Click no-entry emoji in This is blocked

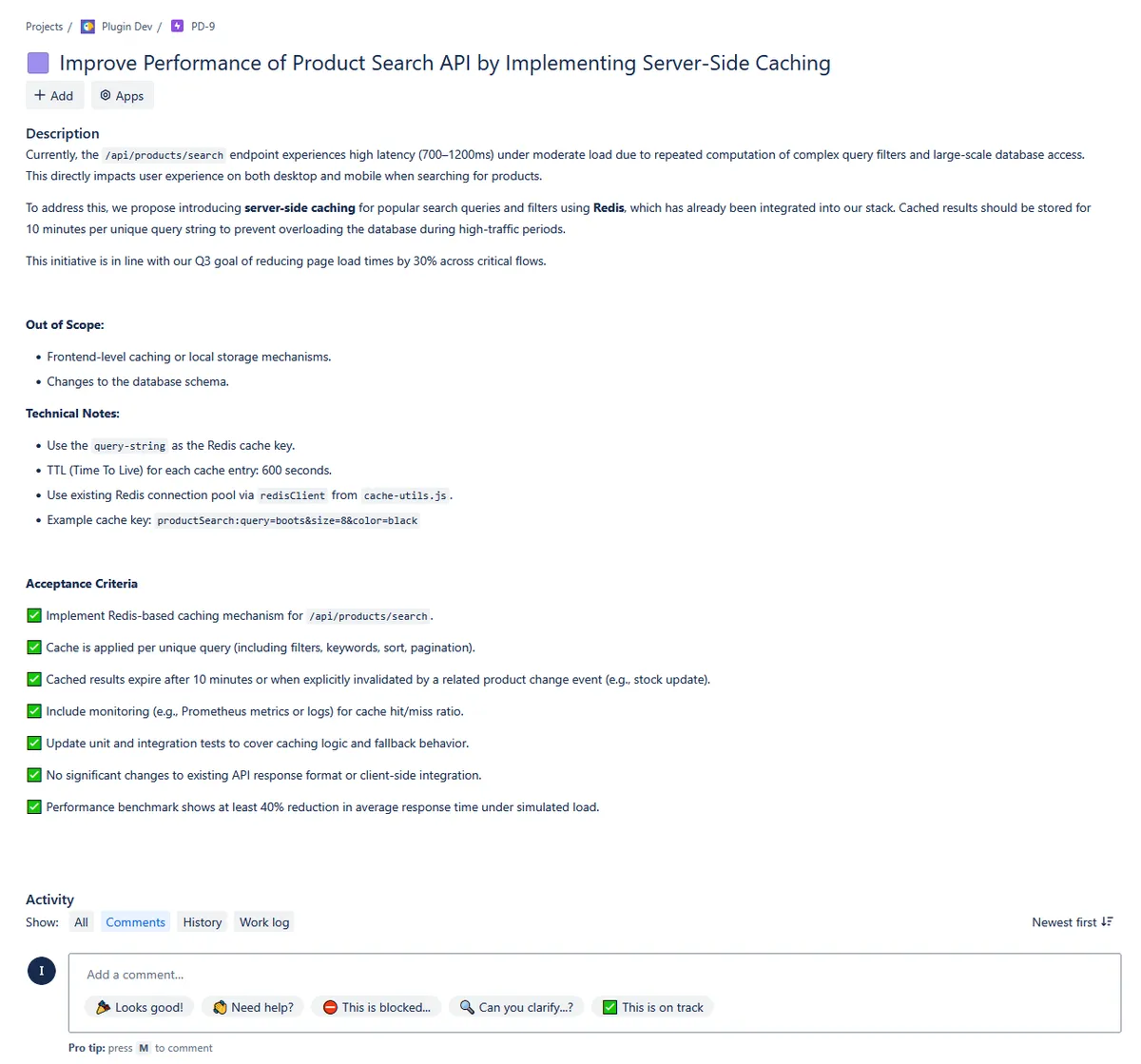coord(330,1007)
